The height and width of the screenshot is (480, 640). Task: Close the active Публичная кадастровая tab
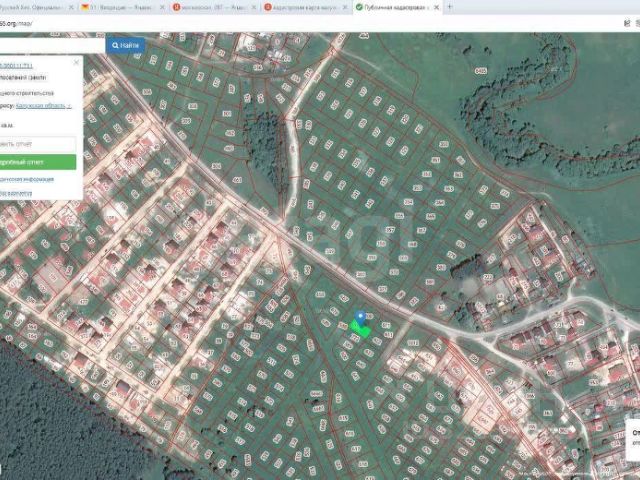coord(436,7)
